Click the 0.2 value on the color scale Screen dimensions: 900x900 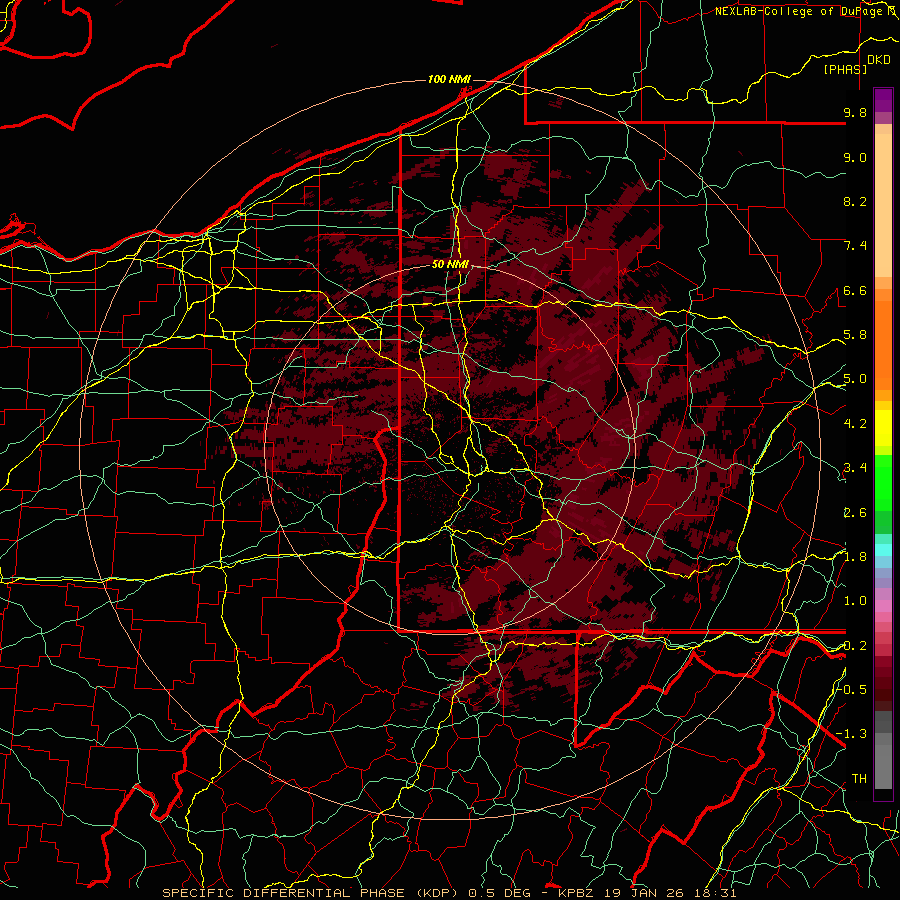tap(855, 646)
